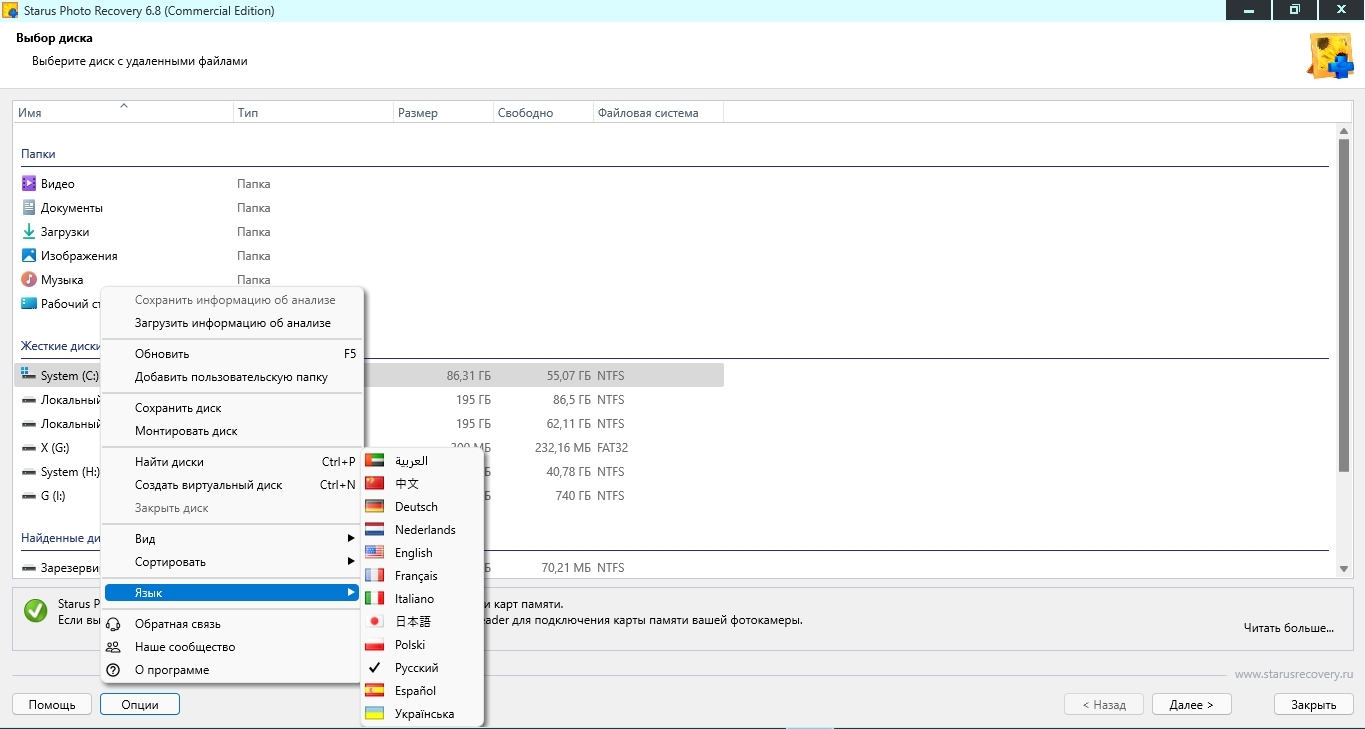Click the Файловая система column header

[658, 113]
